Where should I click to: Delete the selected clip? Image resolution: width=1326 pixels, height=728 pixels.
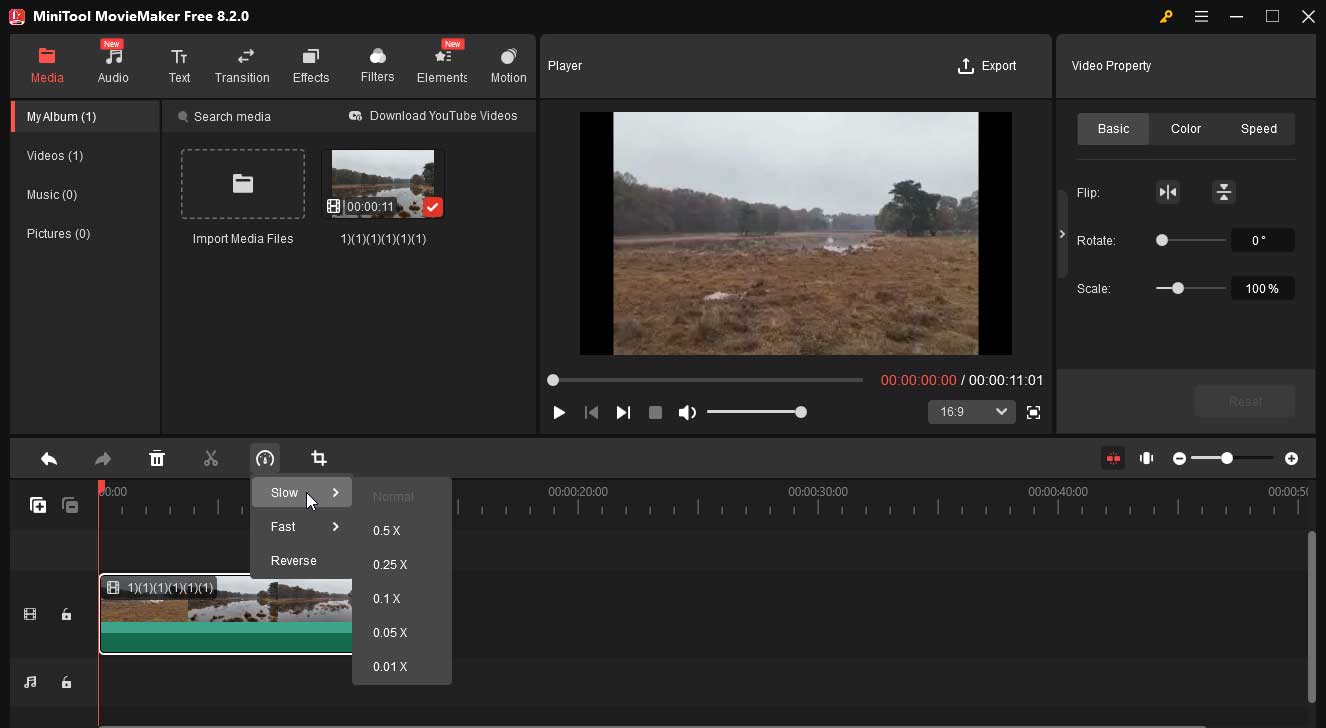pos(157,458)
